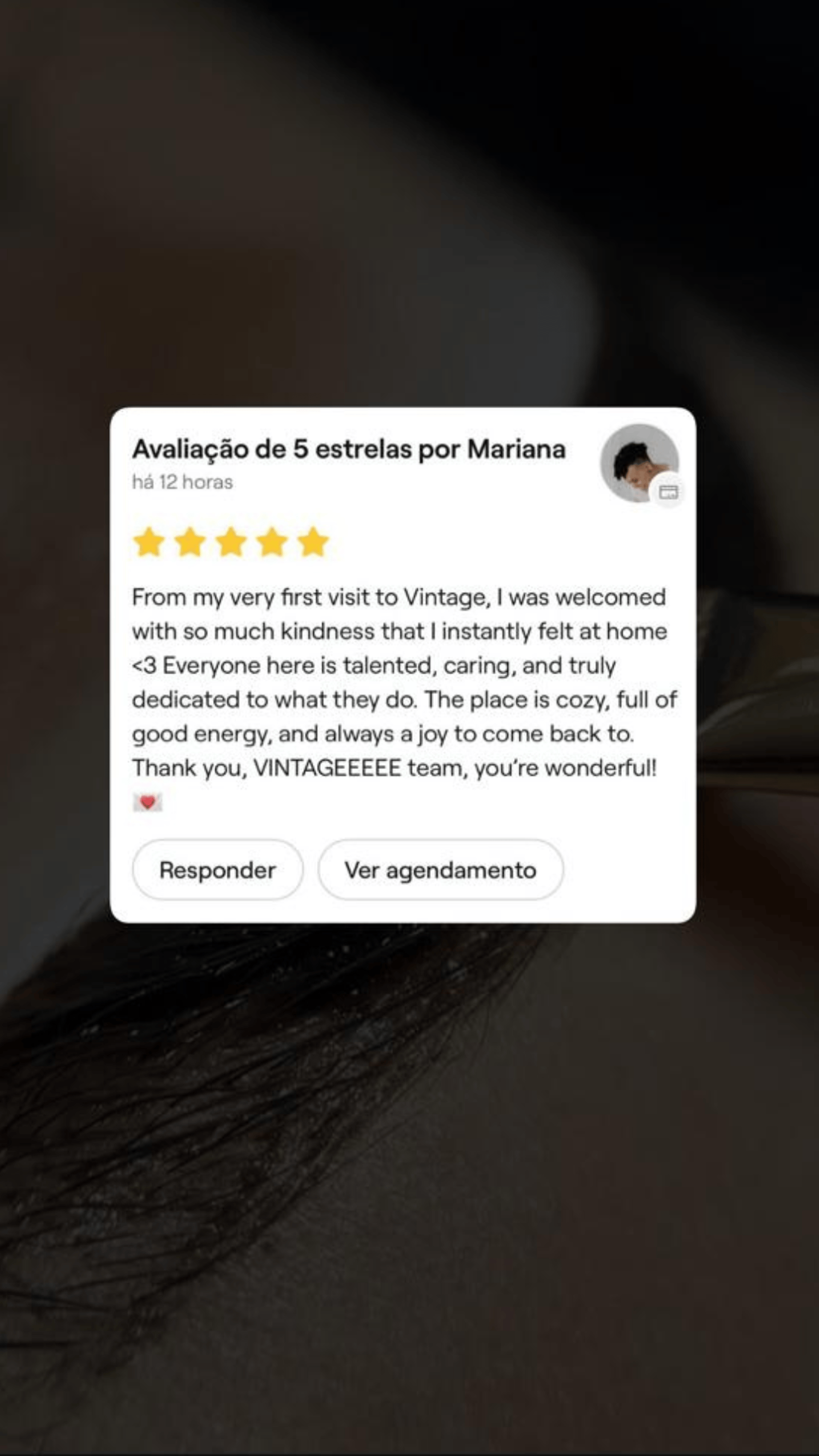Click the 'há 12 horas' timestamp
Viewport: 819px width, 1456px height.
[182, 482]
